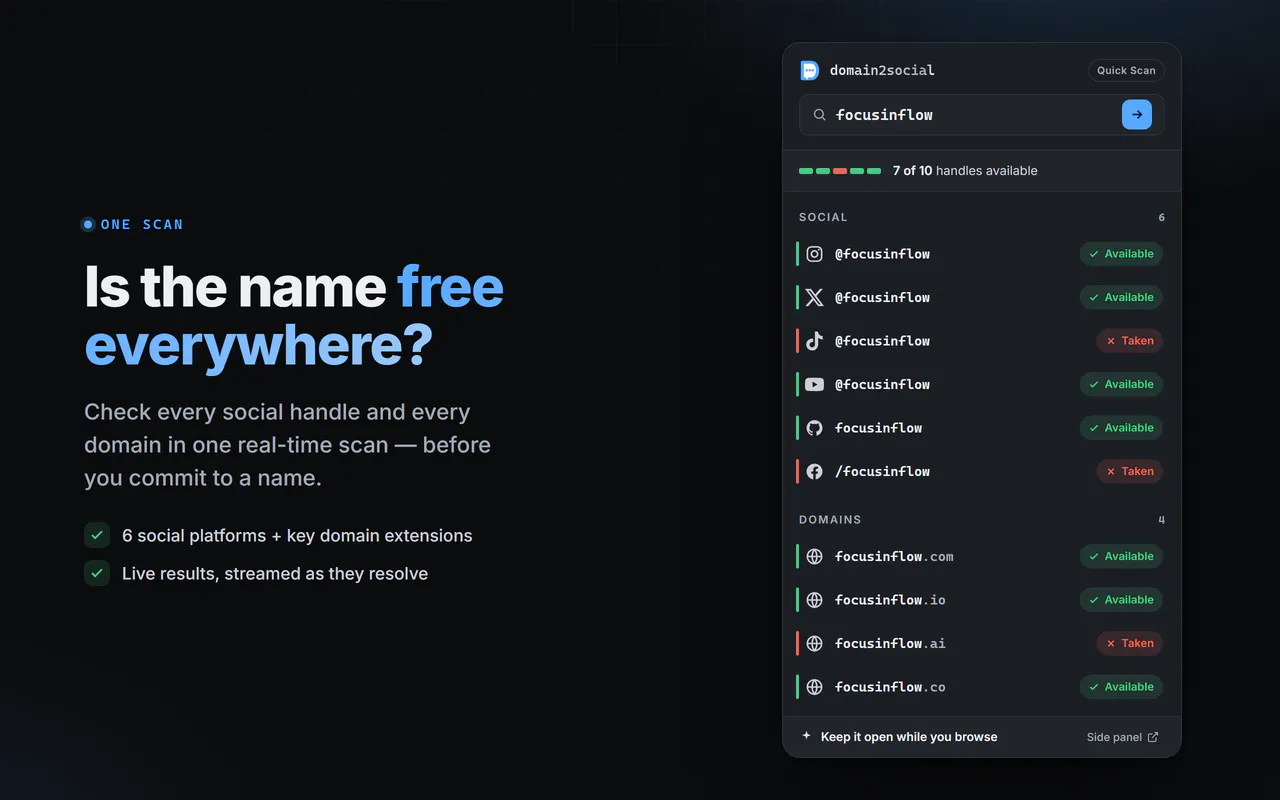Click the YouTube icon
Image resolution: width=1280 pixels, height=800 pixels.
point(815,384)
